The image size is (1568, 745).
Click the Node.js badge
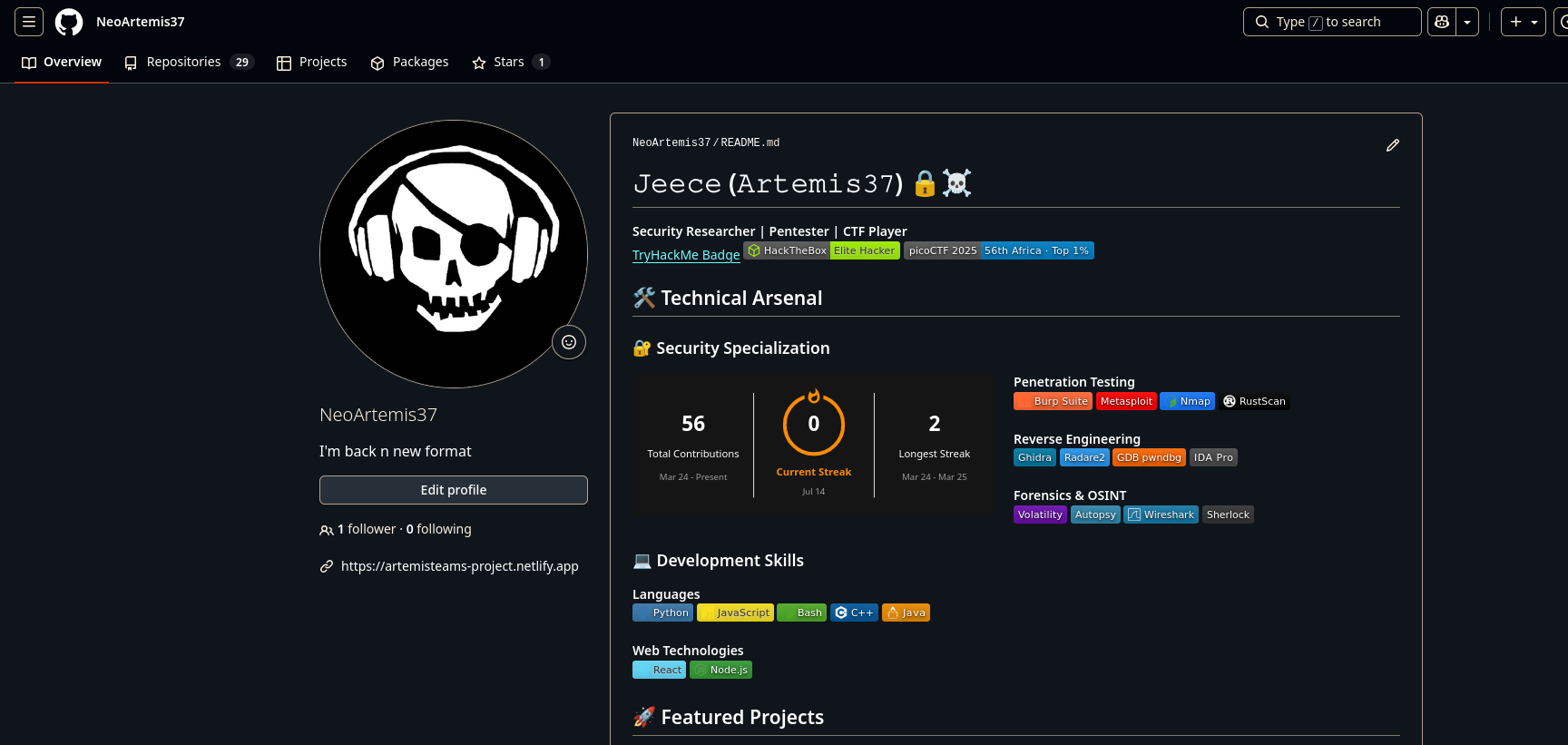point(720,670)
